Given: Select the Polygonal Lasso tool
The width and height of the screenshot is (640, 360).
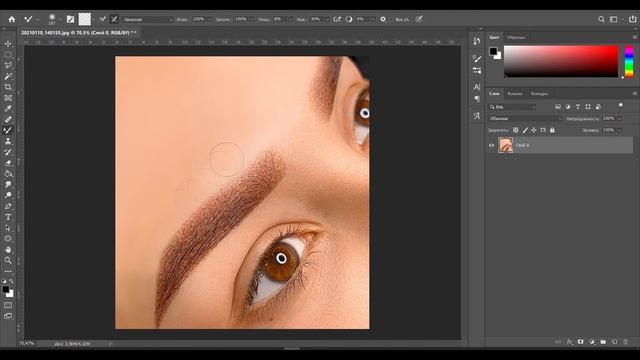Looking at the screenshot, I should point(8,65).
